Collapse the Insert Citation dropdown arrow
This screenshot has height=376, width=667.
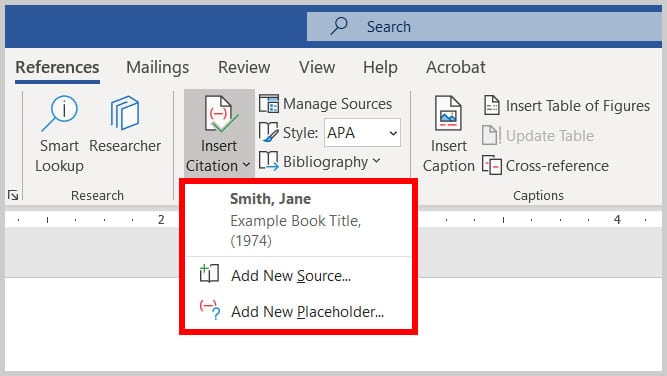click(x=246, y=165)
